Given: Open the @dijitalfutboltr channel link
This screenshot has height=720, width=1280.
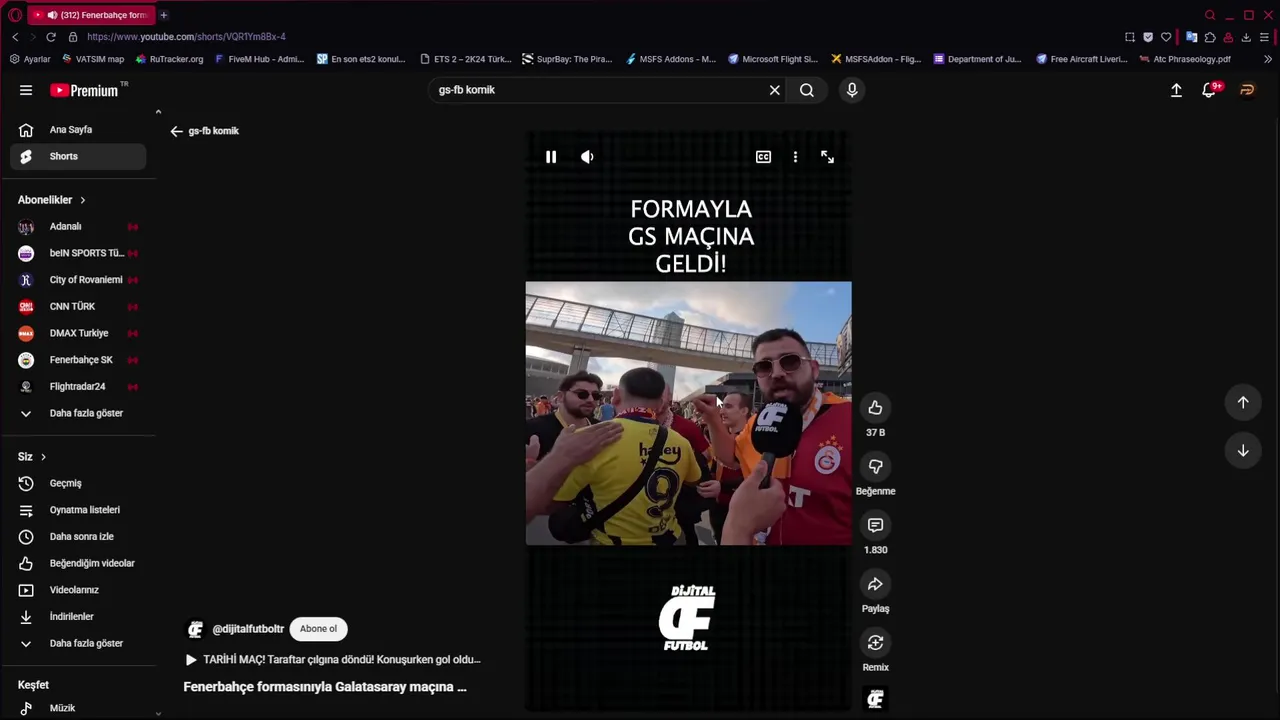Looking at the screenshot, I should [x=248, y=629].
